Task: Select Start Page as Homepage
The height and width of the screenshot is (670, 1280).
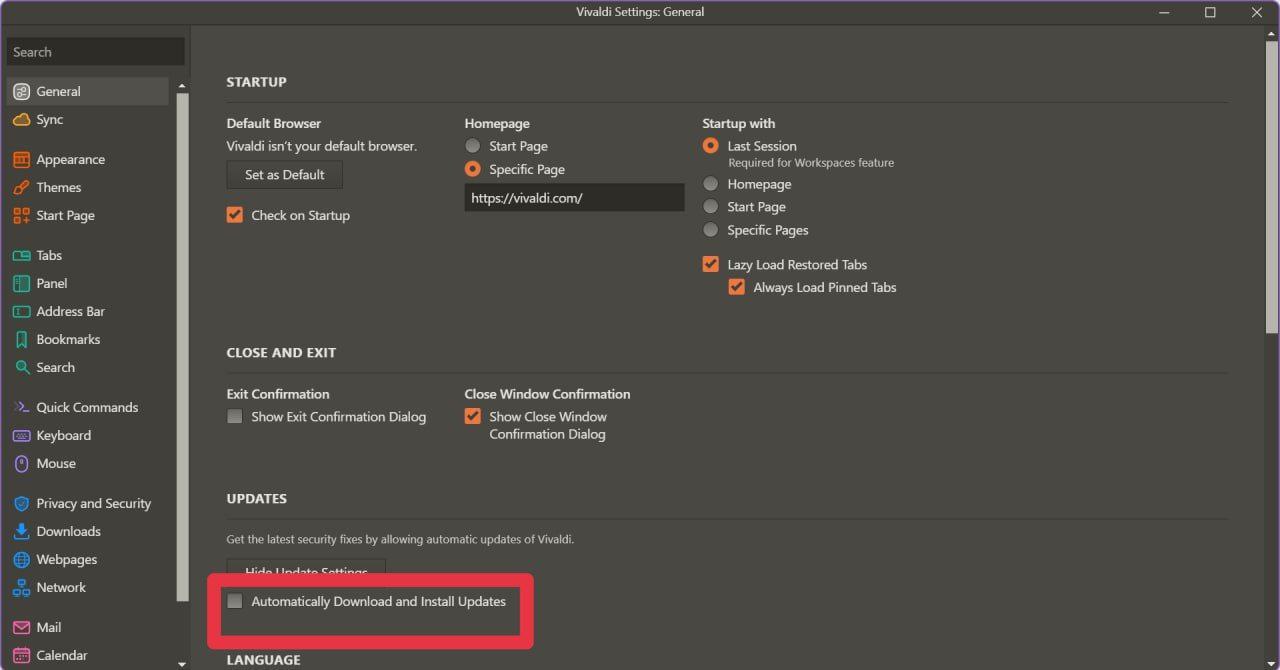Action: click(473, 146)
